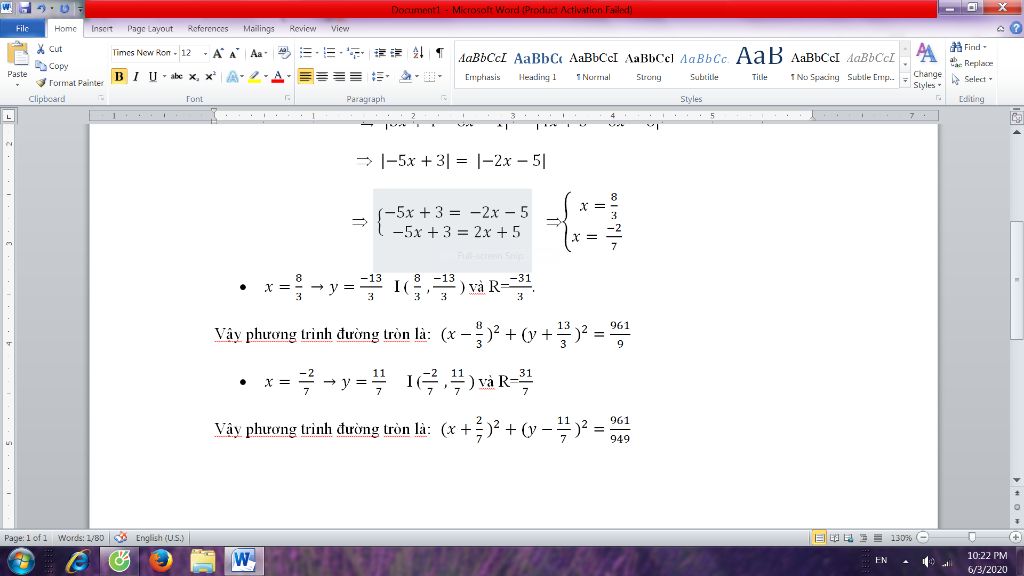Viewport: 1024px width, 576px height.
Task: Open Select dropdown in Editing
Action: 972,79
